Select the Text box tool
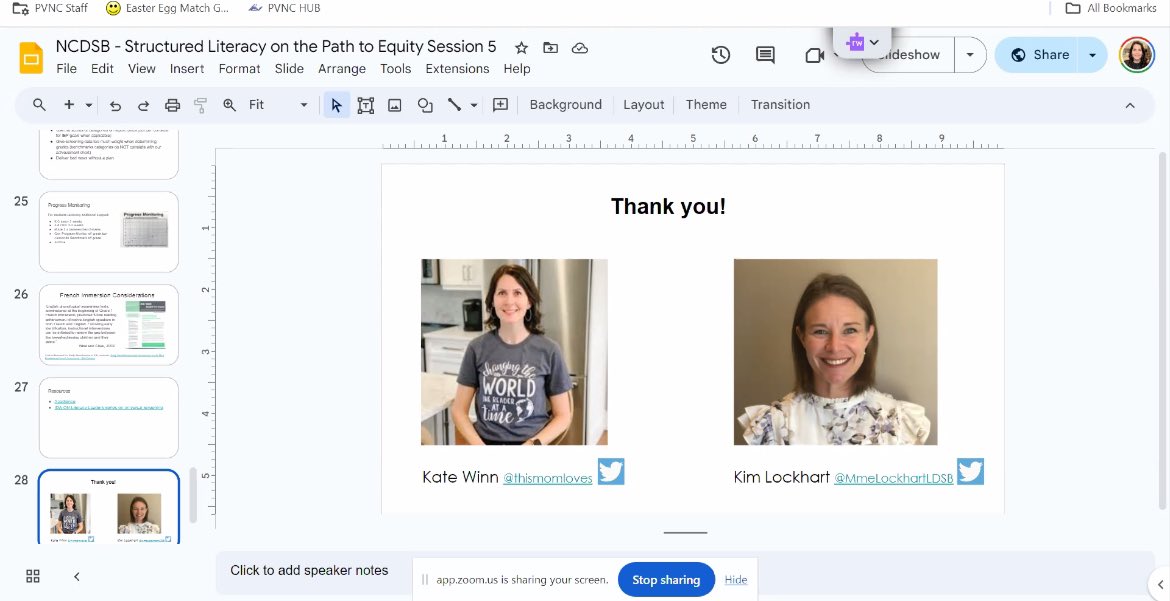This screenshot has height=601, width=1170. pos(366,105)
